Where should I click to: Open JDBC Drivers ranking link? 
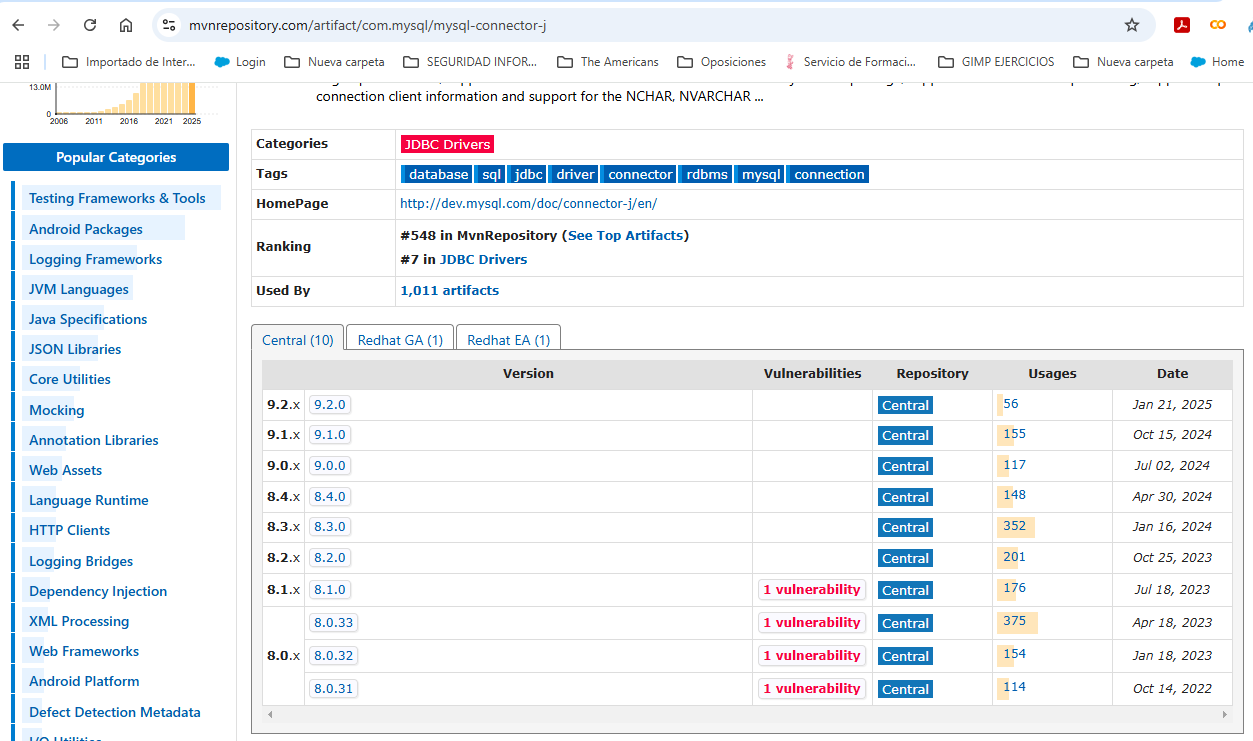tap(483, 259)
